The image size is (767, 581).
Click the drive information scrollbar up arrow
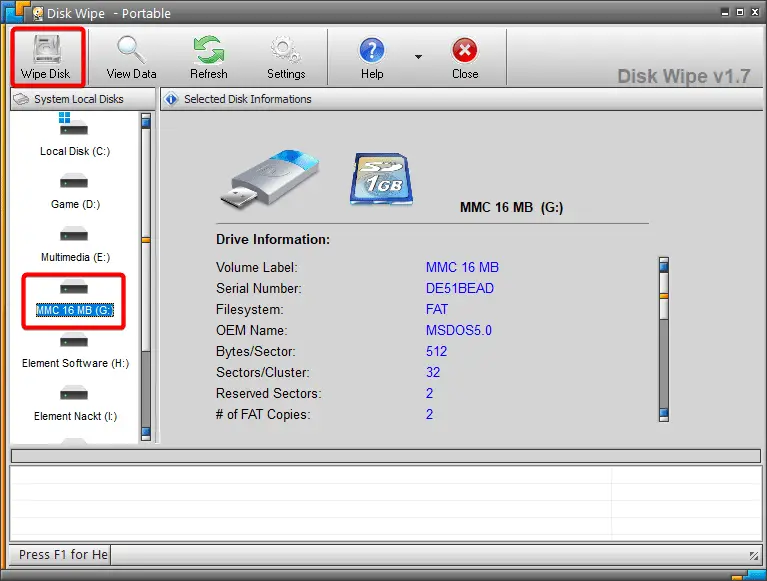pyautogui.click(x=664, y=266)
